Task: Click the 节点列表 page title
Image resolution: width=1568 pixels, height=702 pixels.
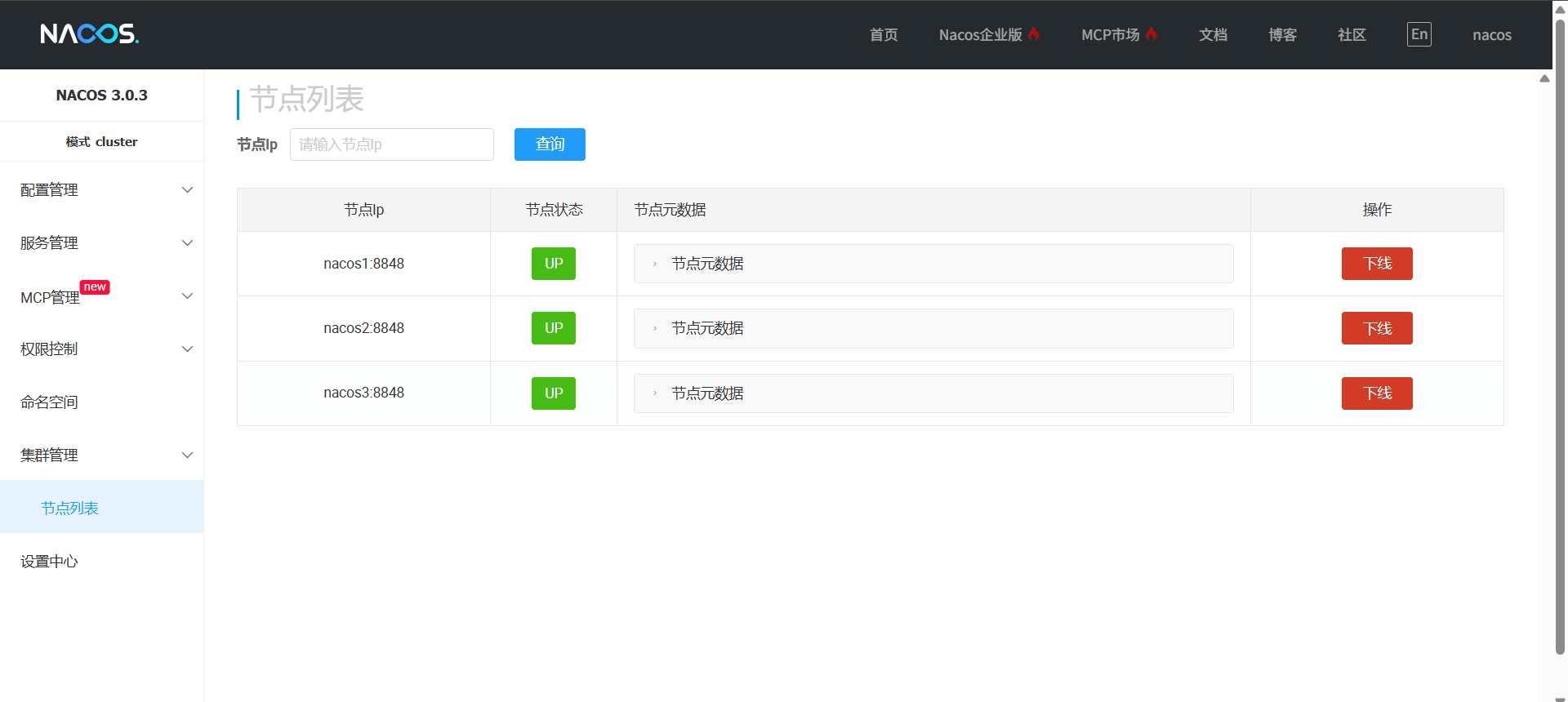Action: pyautogui.click(x=306, y=100)
